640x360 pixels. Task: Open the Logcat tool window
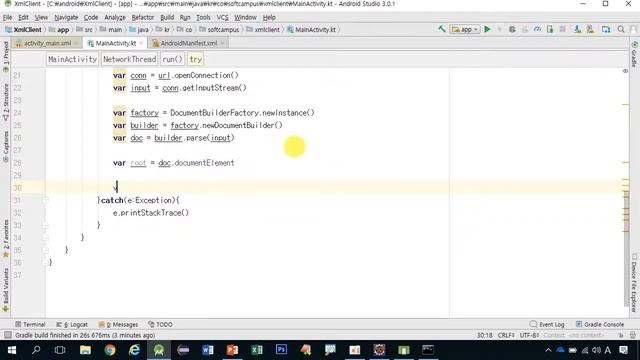click(x=72, y=324)
